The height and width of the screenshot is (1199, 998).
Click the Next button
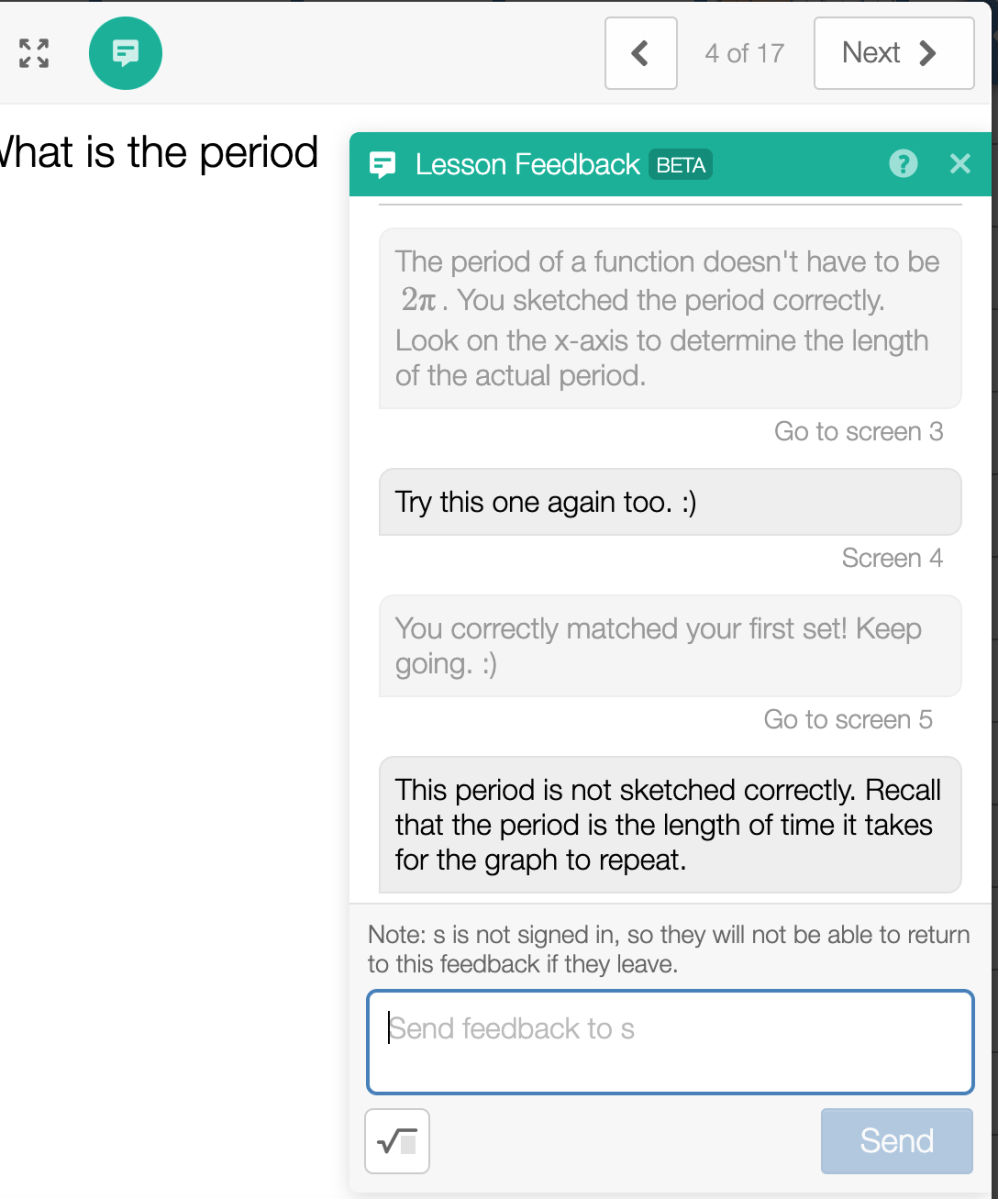(893, 53)
